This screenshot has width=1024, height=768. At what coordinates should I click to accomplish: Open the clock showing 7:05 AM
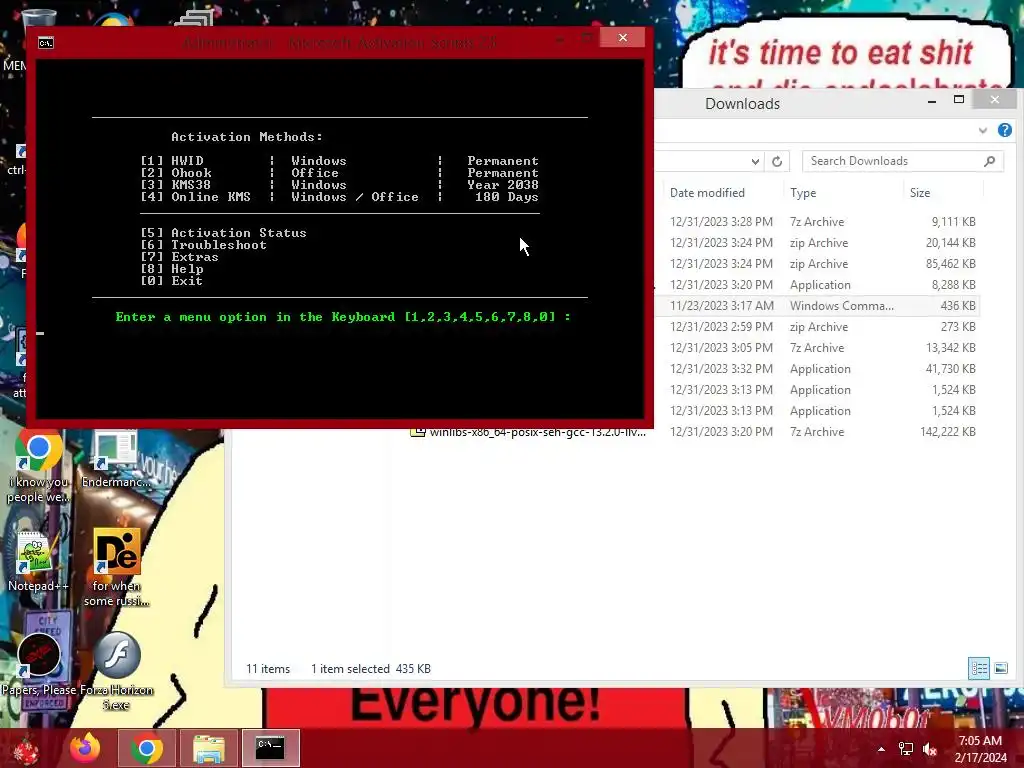980,749
